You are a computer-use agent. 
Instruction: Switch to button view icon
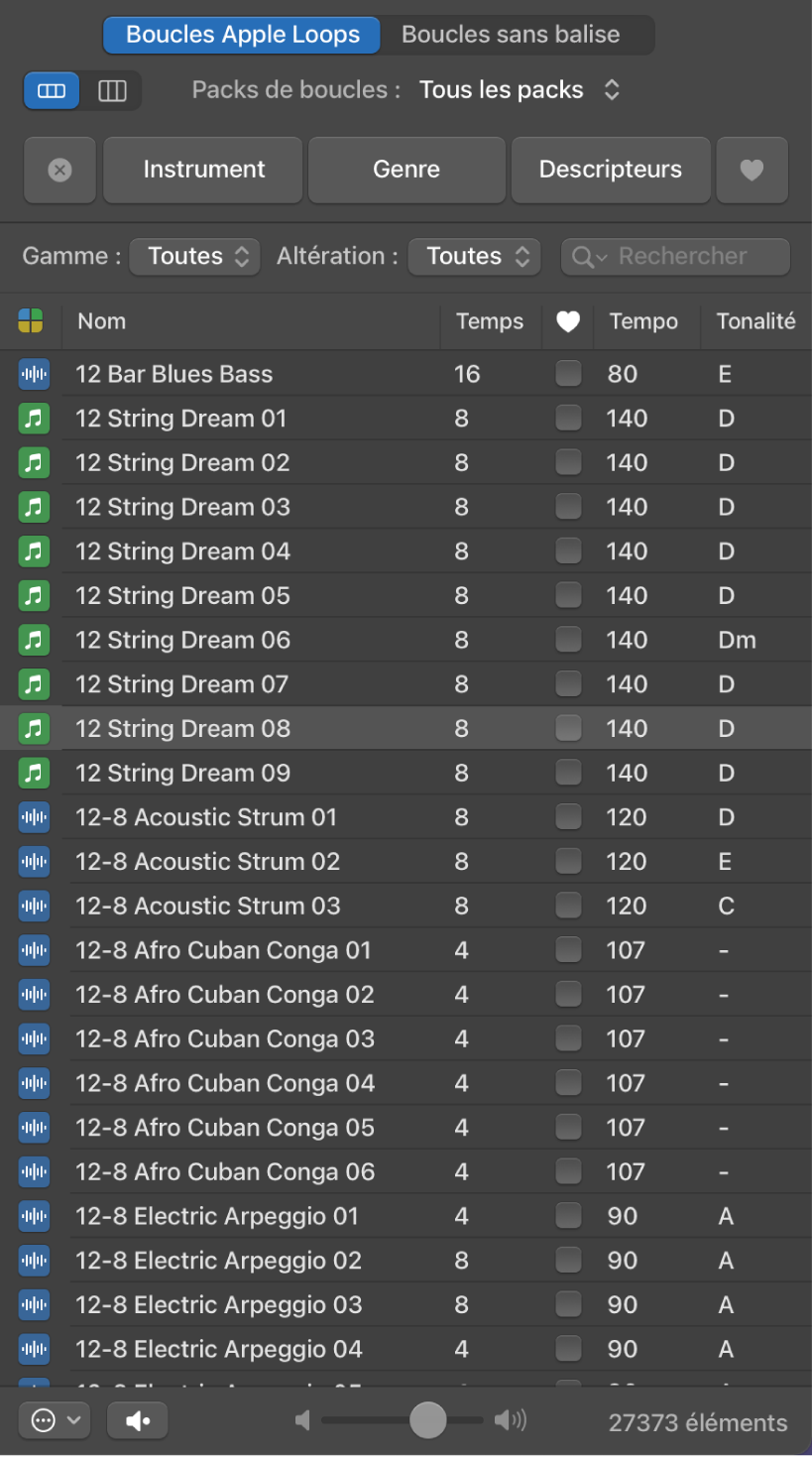click(x=52, y=91)
